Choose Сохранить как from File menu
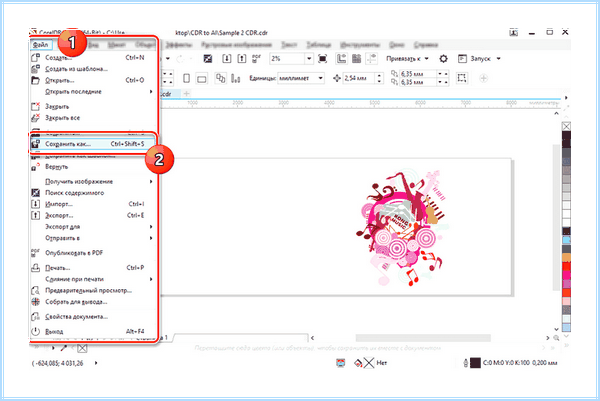 click(93, 144)
